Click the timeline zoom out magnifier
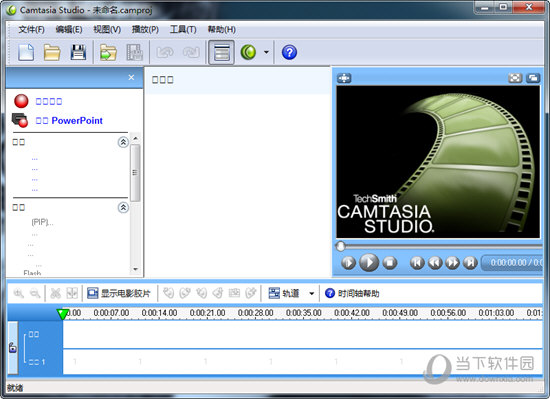The image size is (550, 399). (x=35, y=293)
